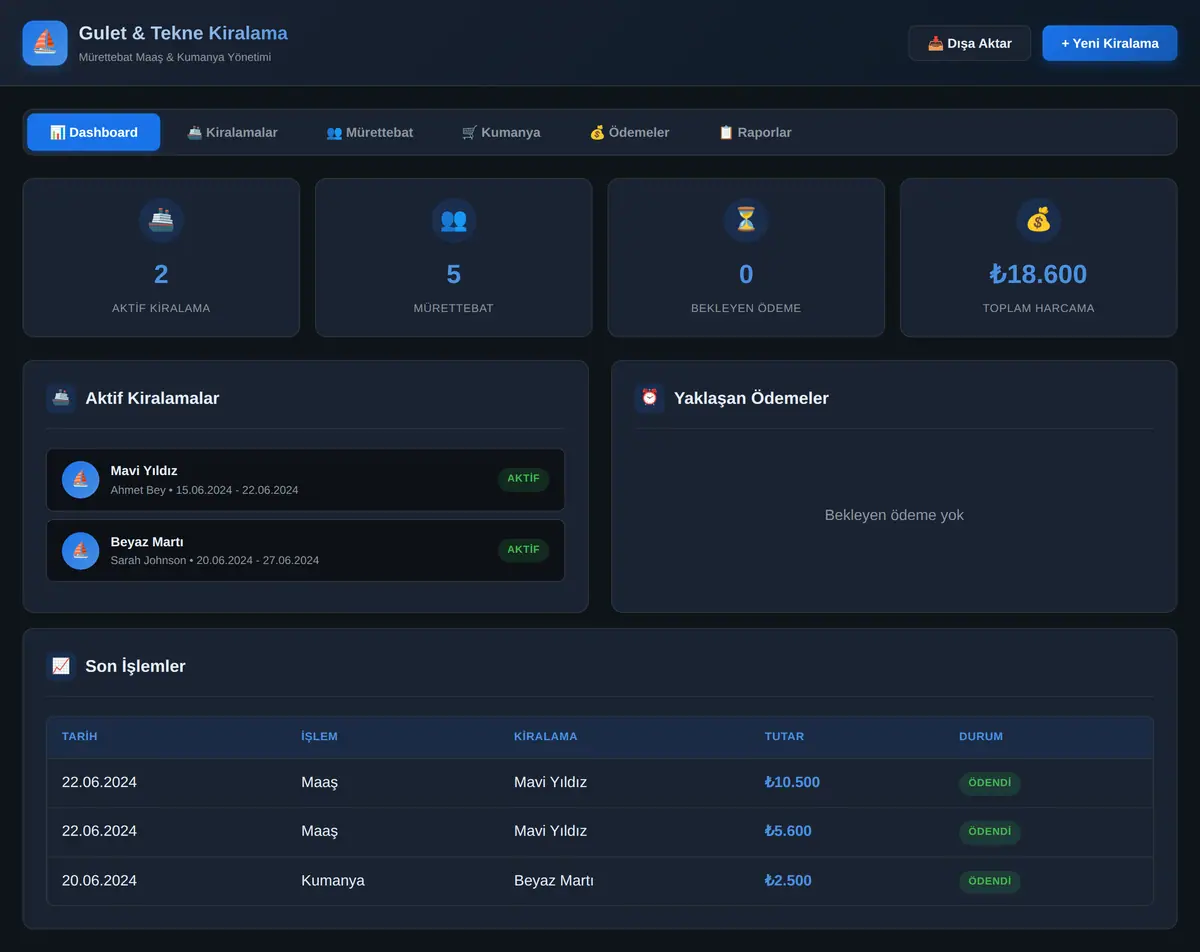
Task: Click the Kumanya cell in the transactions table
Action: click(x=333, y=881)
